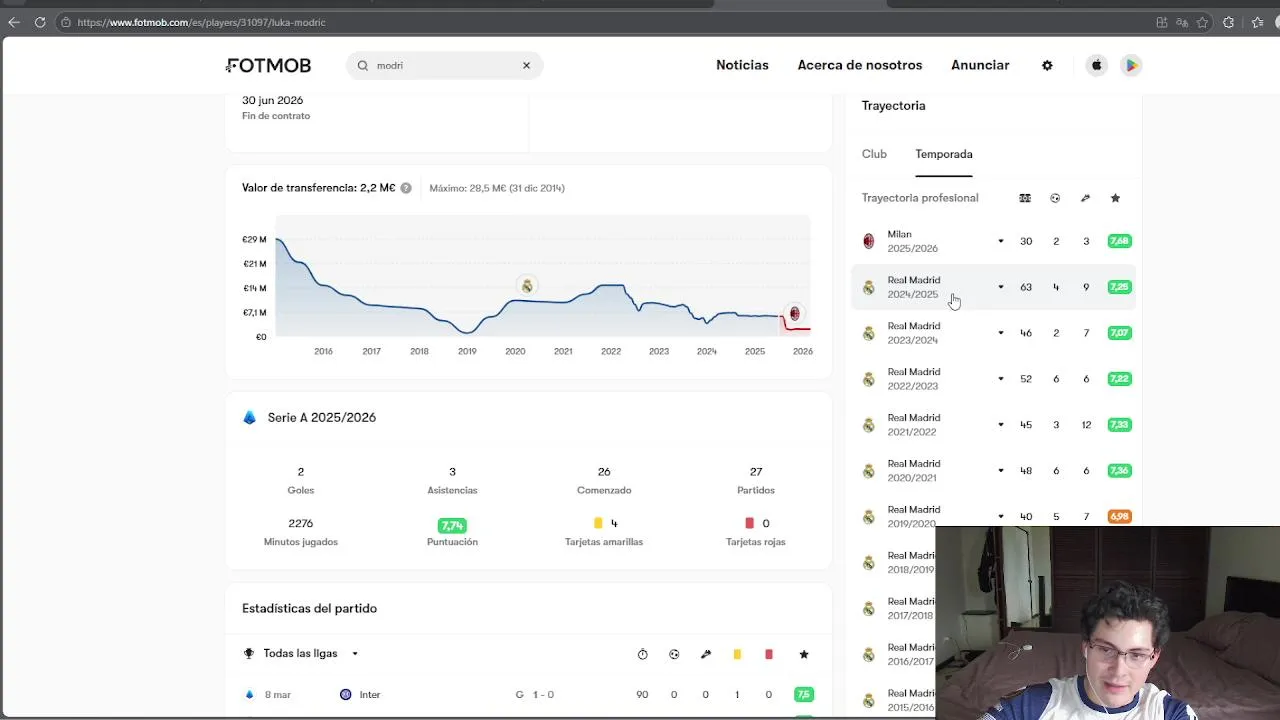The height and width of the screenshot is (720, 1280).
Task: Click Real Madrid crest for 2022/2023
Action: [868, 379]
